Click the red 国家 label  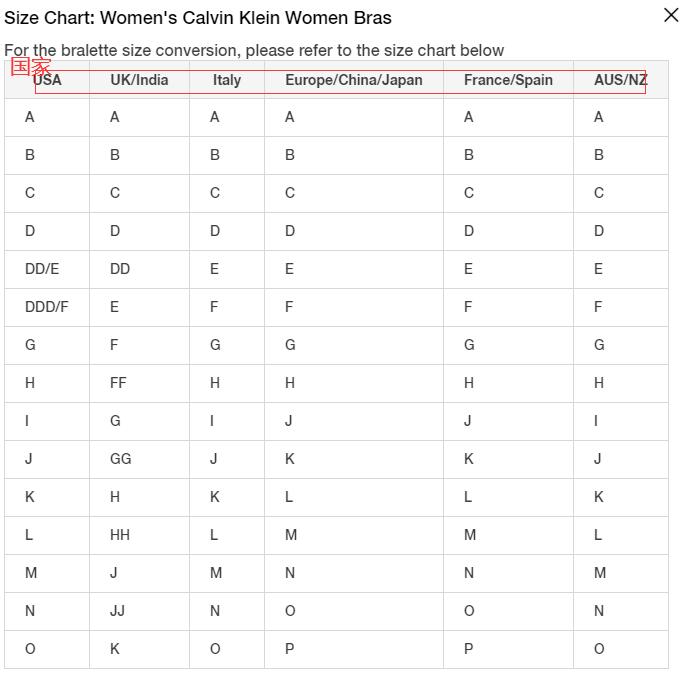pos(30,67)
